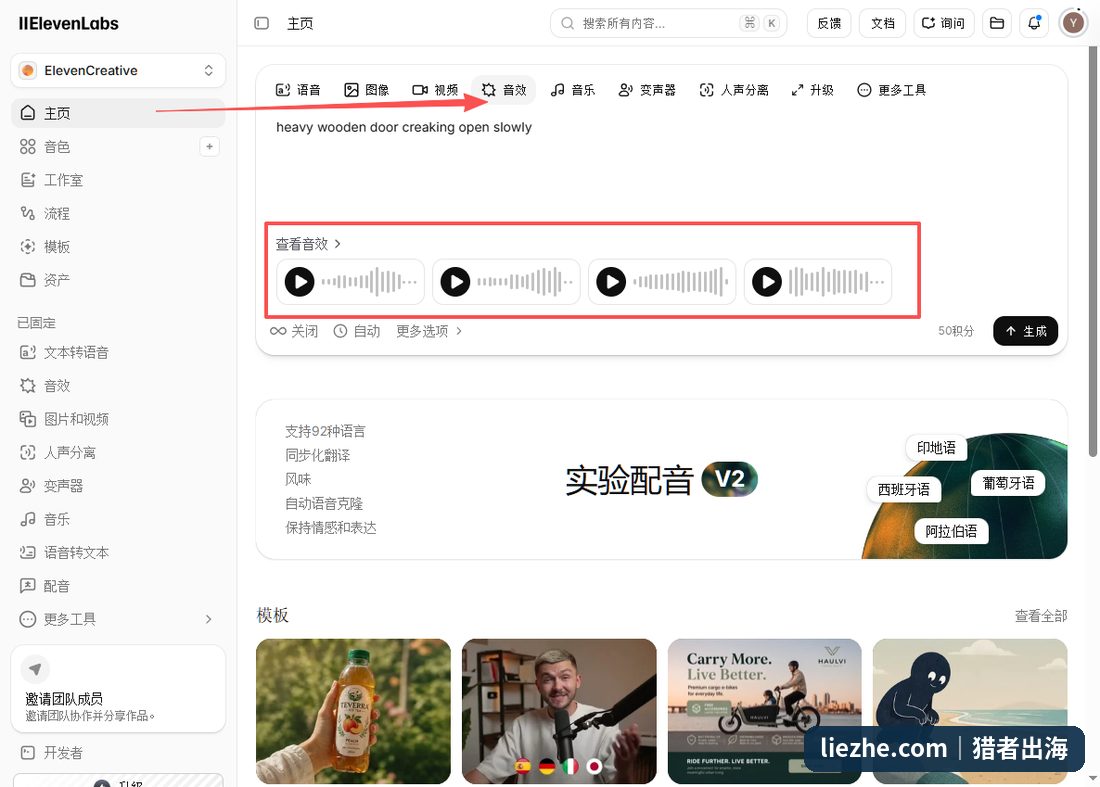Image resolution: width=1100 pixels, height=787 pixels.
Task: Open pinned 音效 sidebar item
Action: tap(118, 386)
